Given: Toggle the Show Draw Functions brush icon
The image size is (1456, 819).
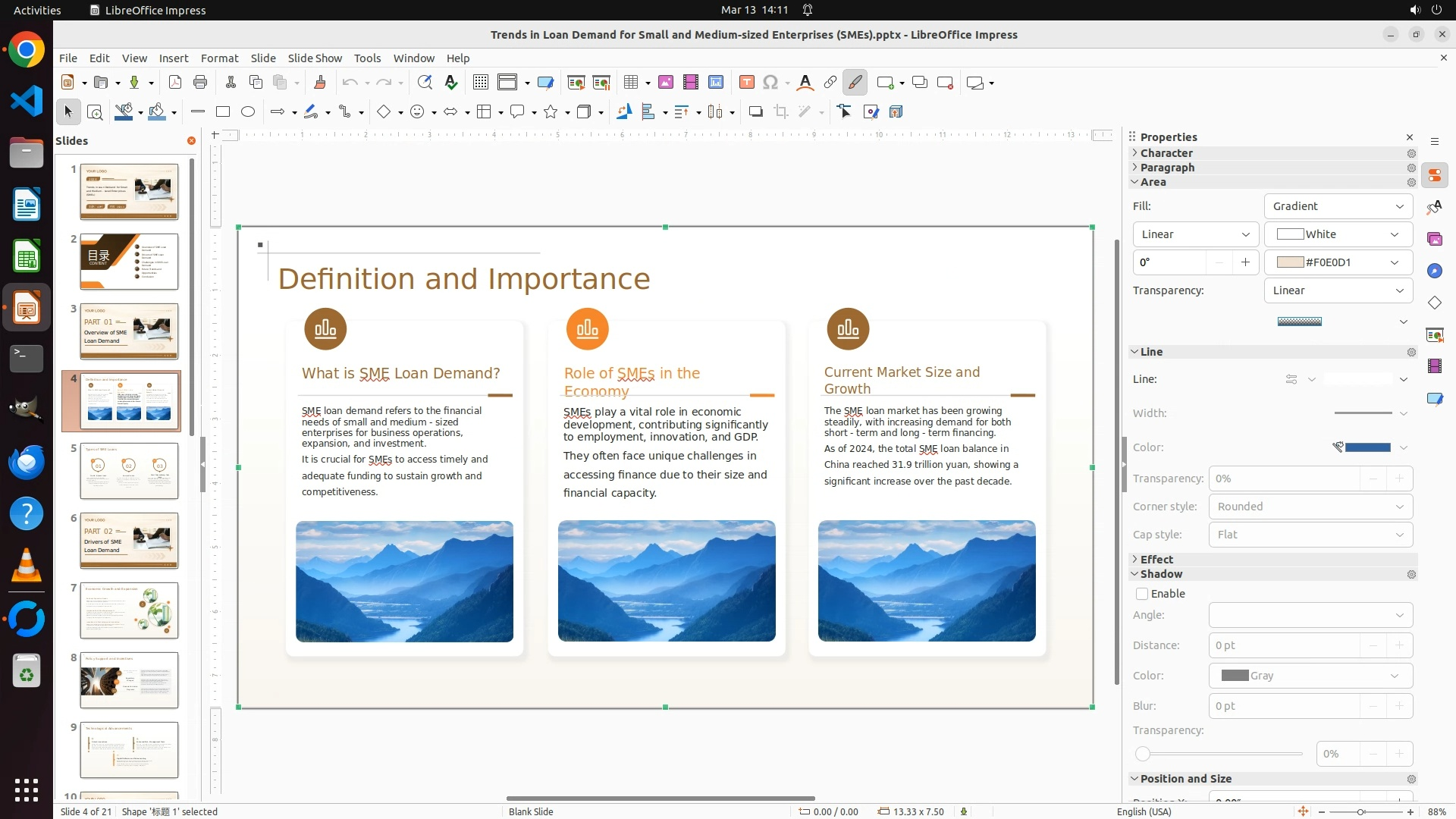Looking at the screenshot, I should pyautogui.click(x=855, y=83).
